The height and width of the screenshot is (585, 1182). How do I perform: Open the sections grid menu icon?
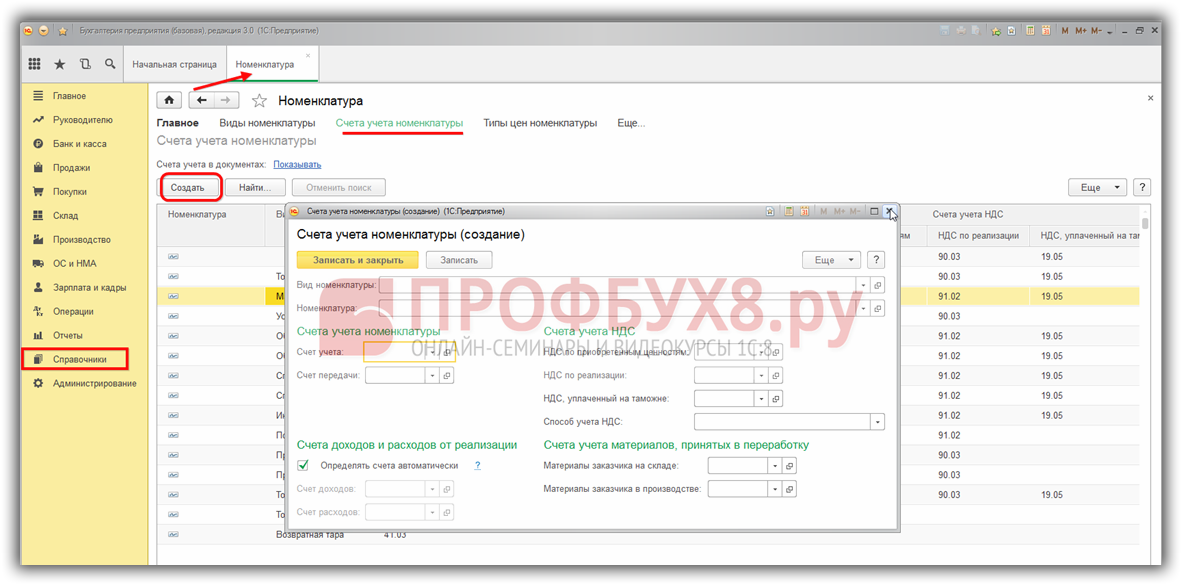click(35, 64)
